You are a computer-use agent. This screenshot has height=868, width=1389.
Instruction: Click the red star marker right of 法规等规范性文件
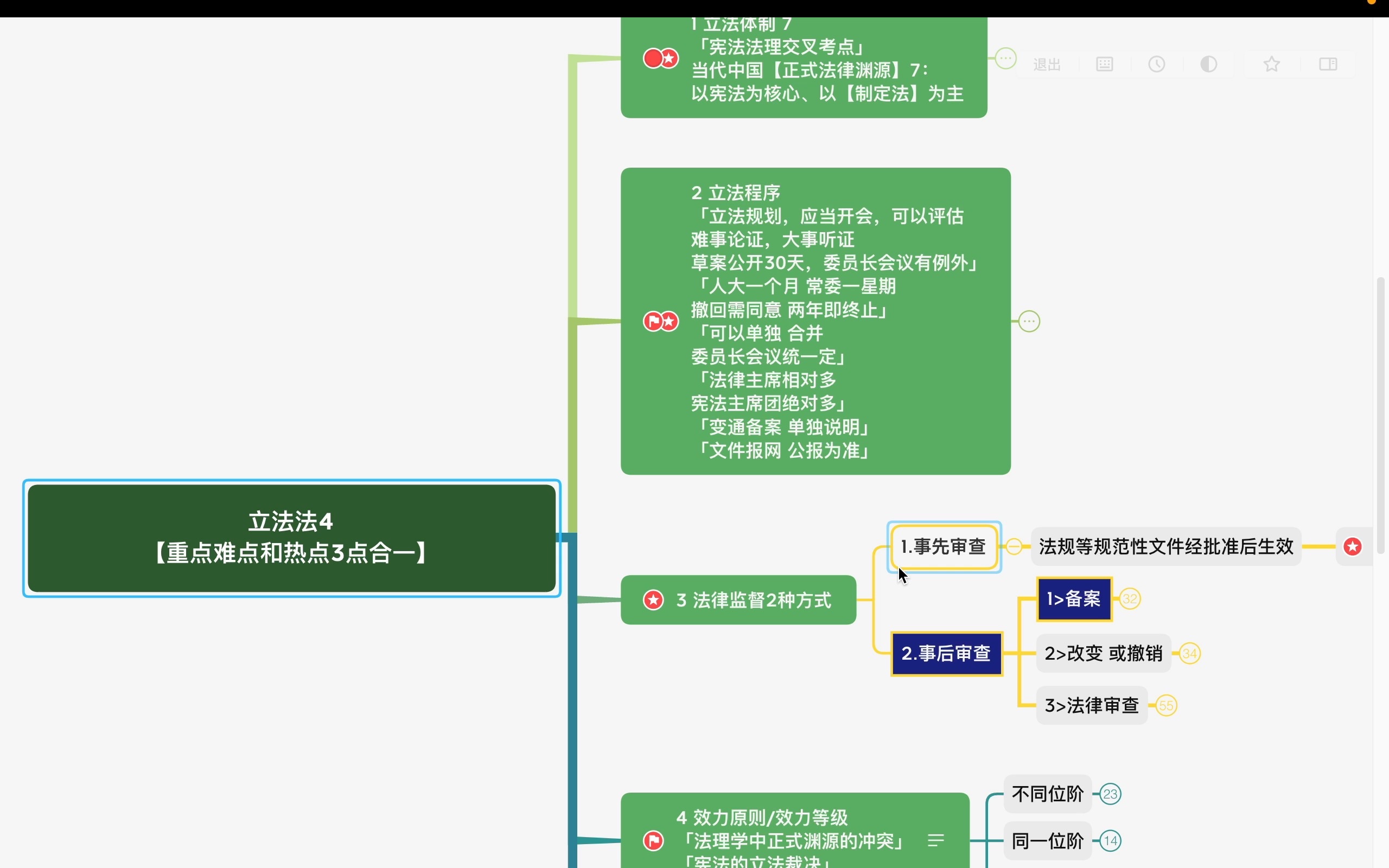coord(1353,546)
